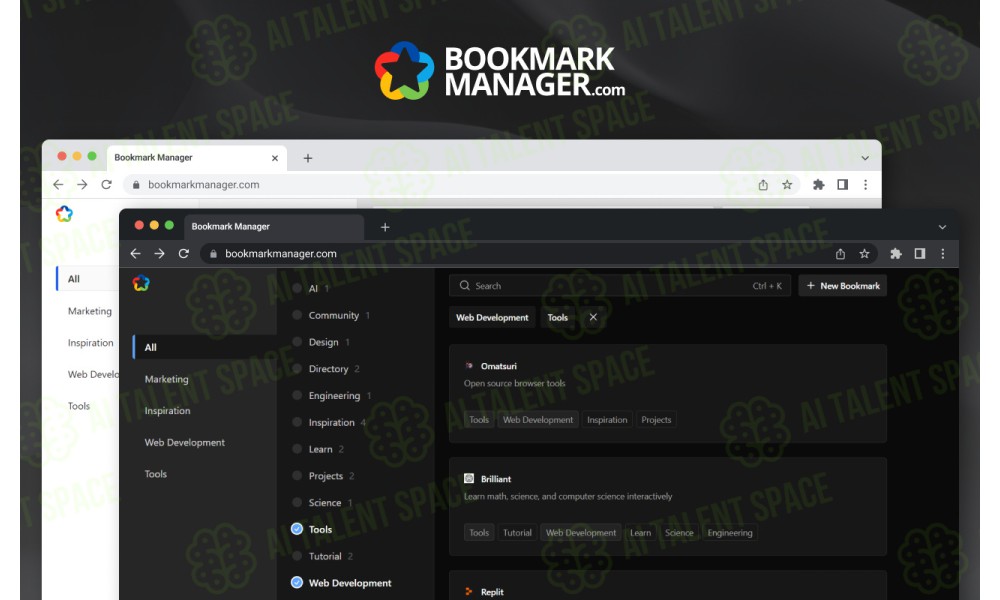Open Tools collection in dark window sidebar
This screenshot has width=1000, height=600.
[156, 474]
